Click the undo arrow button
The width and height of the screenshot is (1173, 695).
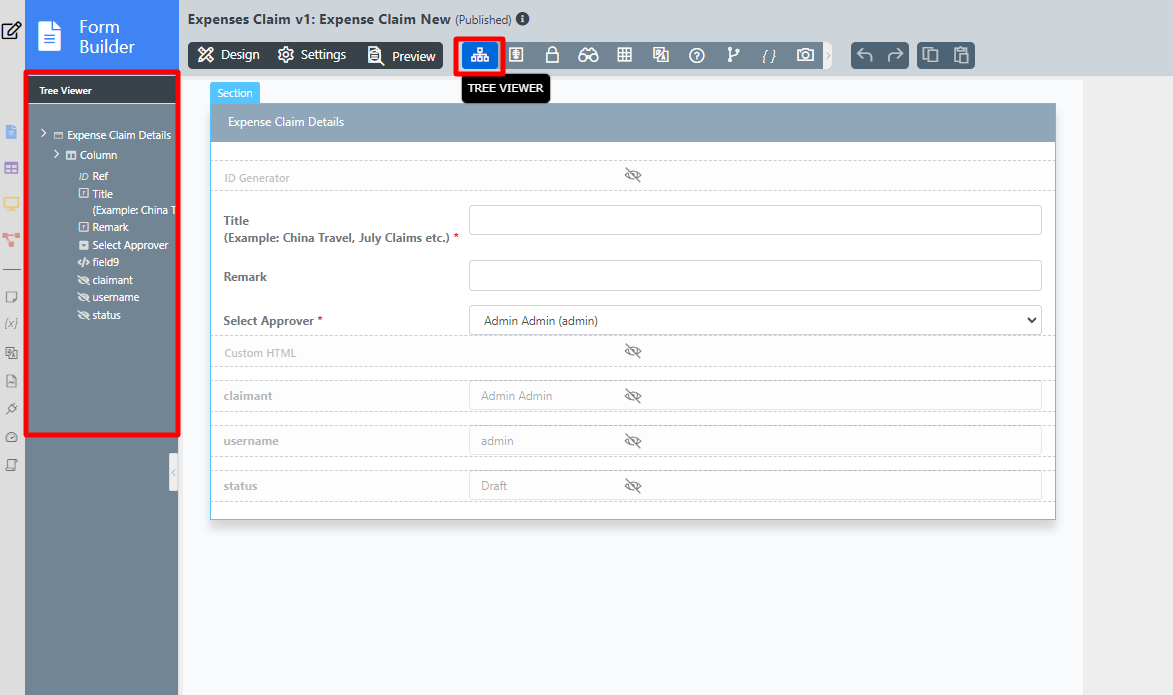pos(865,55)
